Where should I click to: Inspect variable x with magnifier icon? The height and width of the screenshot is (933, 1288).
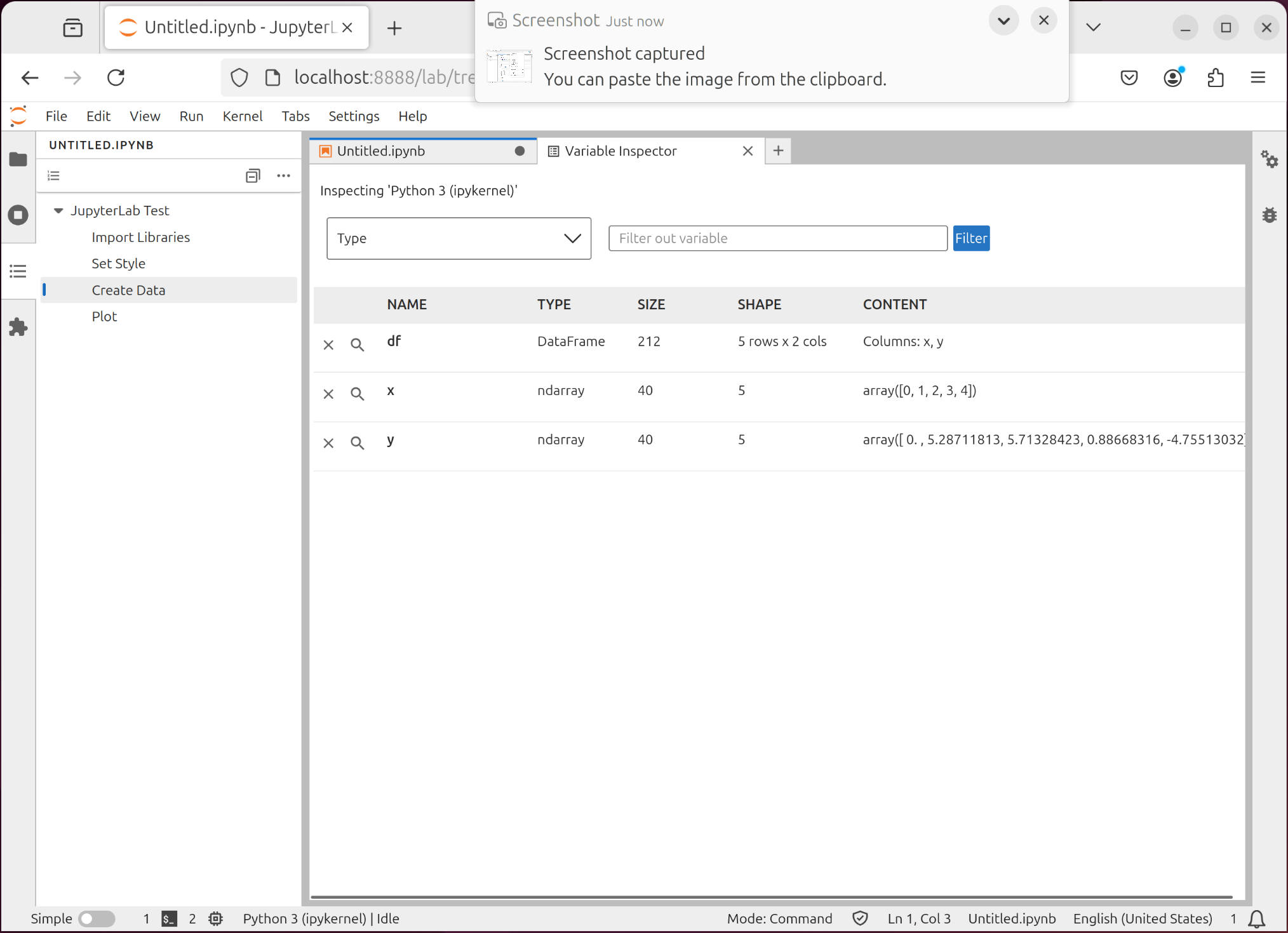(x=358, y=394)
